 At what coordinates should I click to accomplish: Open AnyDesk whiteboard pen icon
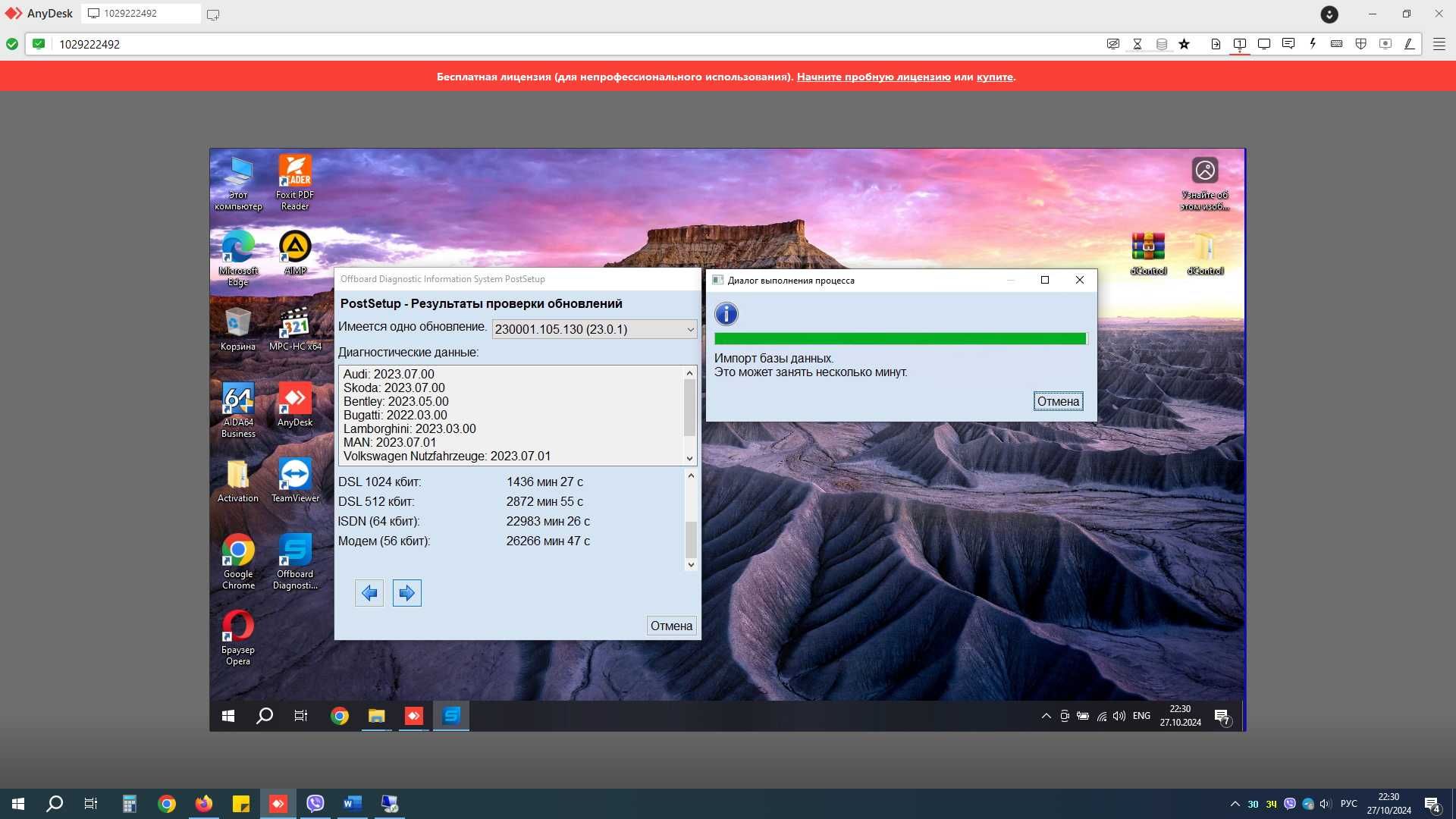(1409, 44)
